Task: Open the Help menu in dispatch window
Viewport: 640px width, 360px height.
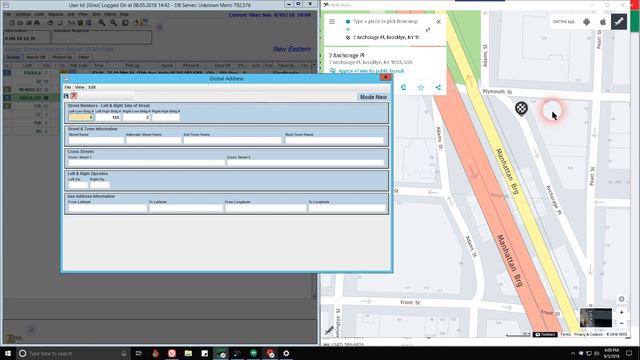Action: pos(124,14)
